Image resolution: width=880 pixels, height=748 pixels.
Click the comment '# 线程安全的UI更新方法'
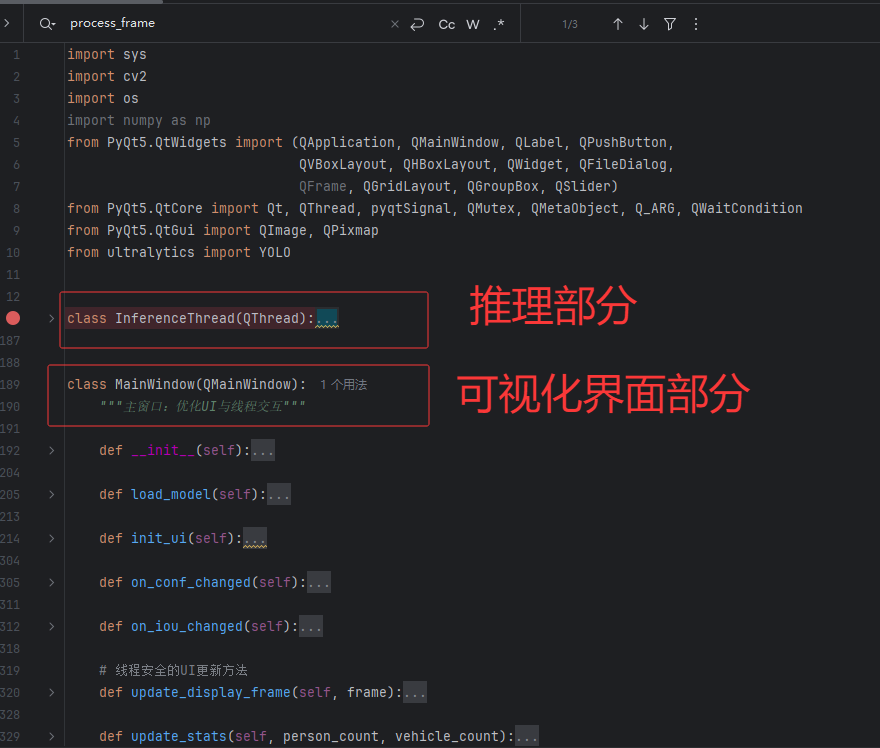pos(173,670)
